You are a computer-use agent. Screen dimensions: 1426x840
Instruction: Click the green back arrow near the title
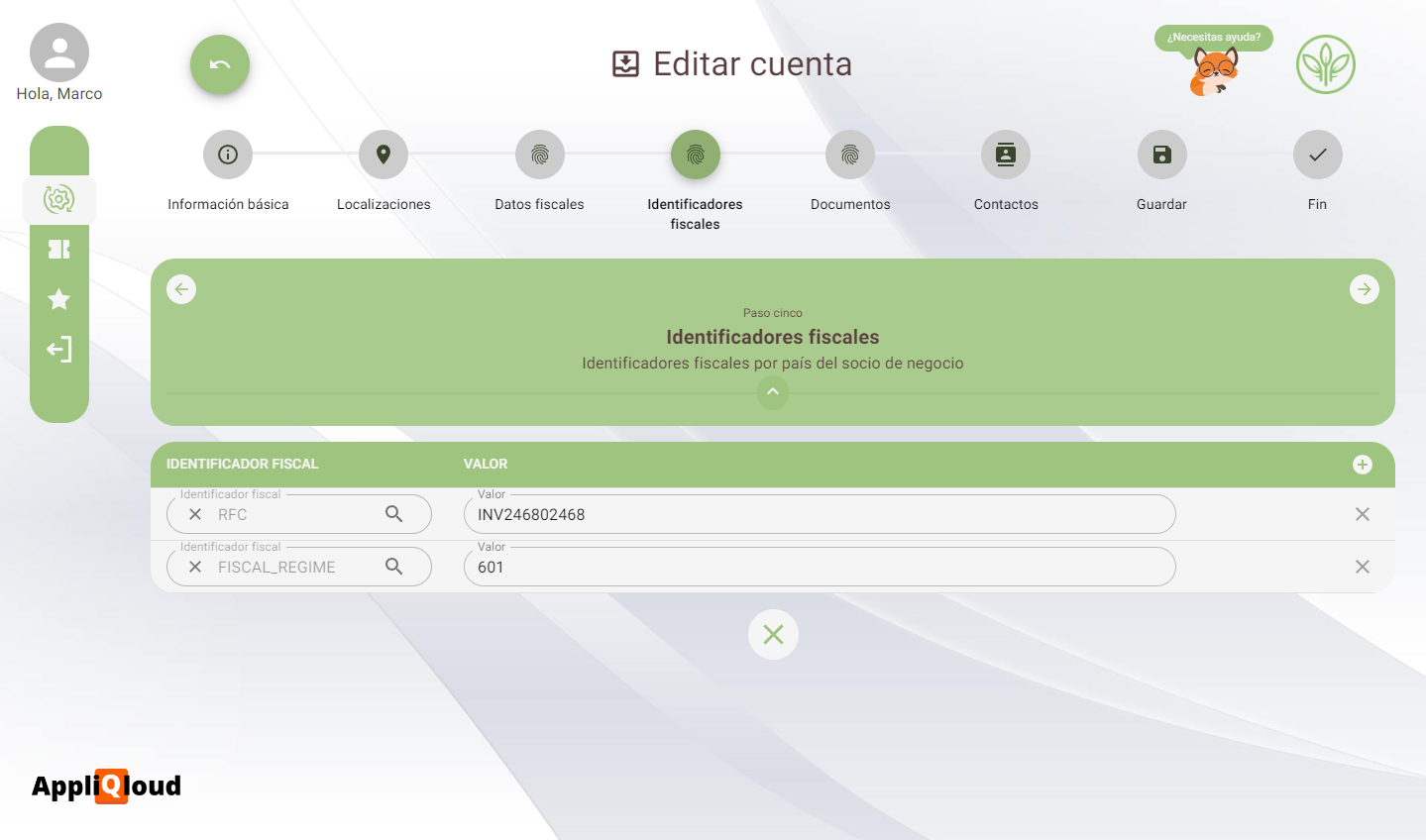point(219,64)
